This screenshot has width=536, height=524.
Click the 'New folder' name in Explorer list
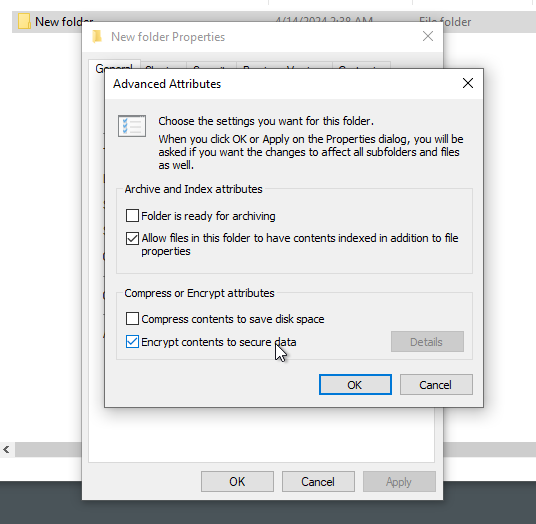click(64, 22)
